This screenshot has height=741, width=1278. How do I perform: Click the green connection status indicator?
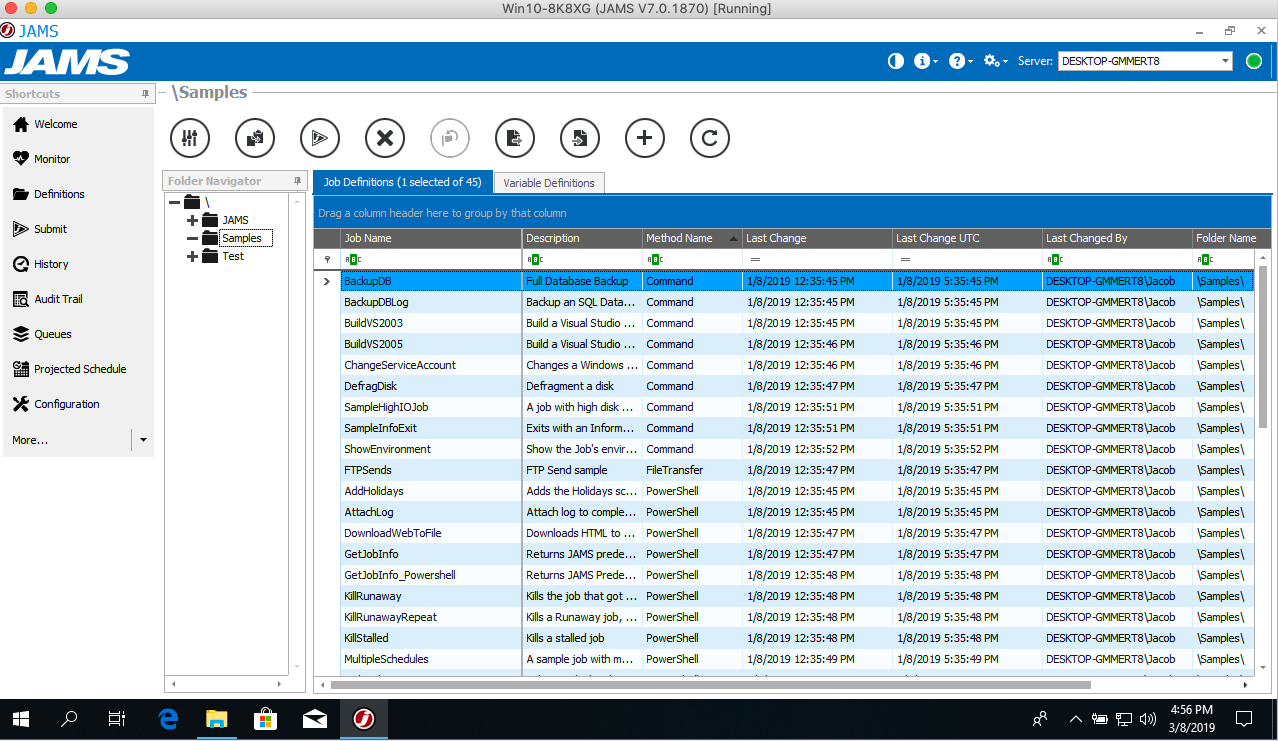pos(1254,61)
